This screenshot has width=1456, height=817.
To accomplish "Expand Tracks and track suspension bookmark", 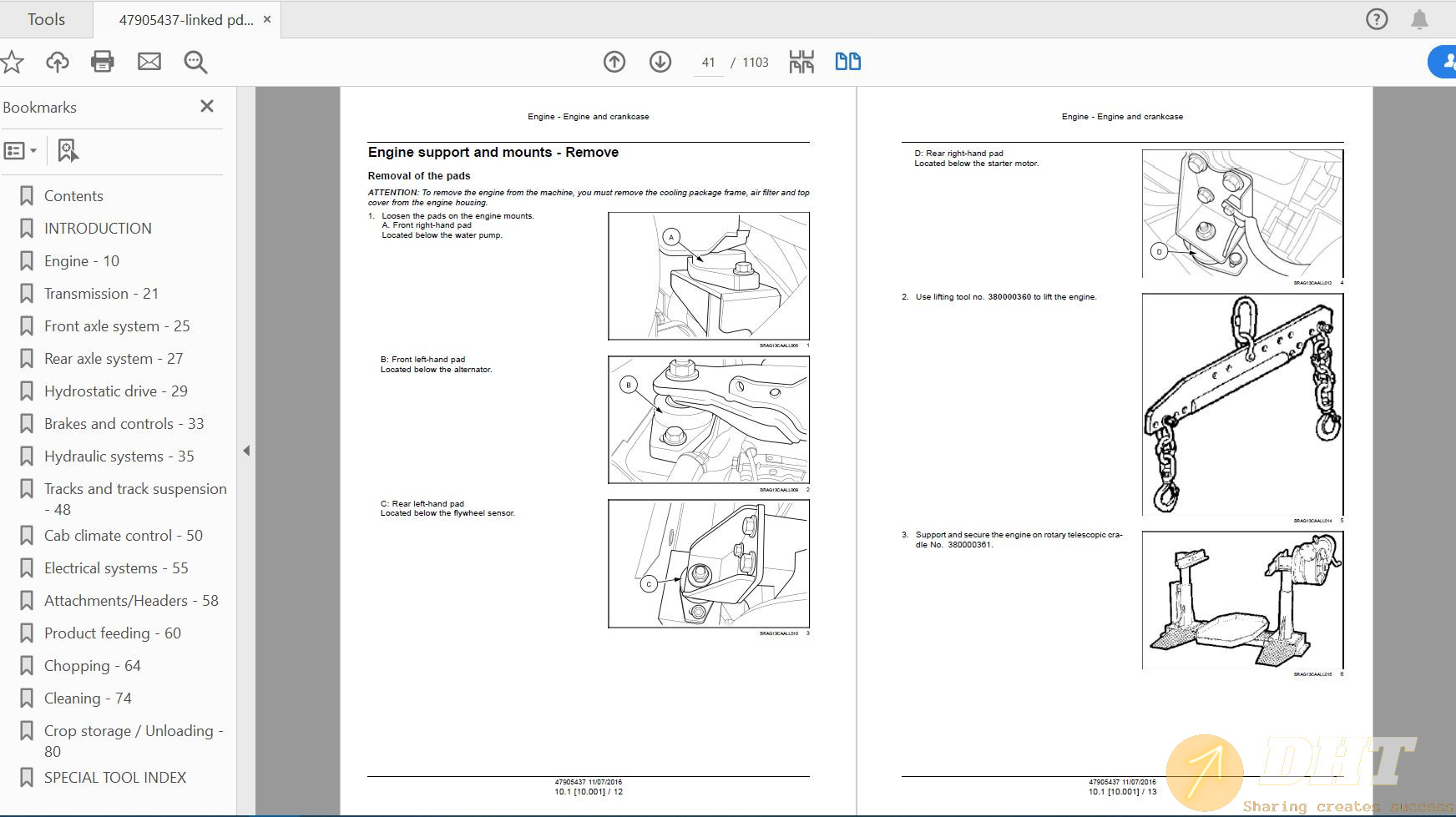I will click(x=135, y=498).
